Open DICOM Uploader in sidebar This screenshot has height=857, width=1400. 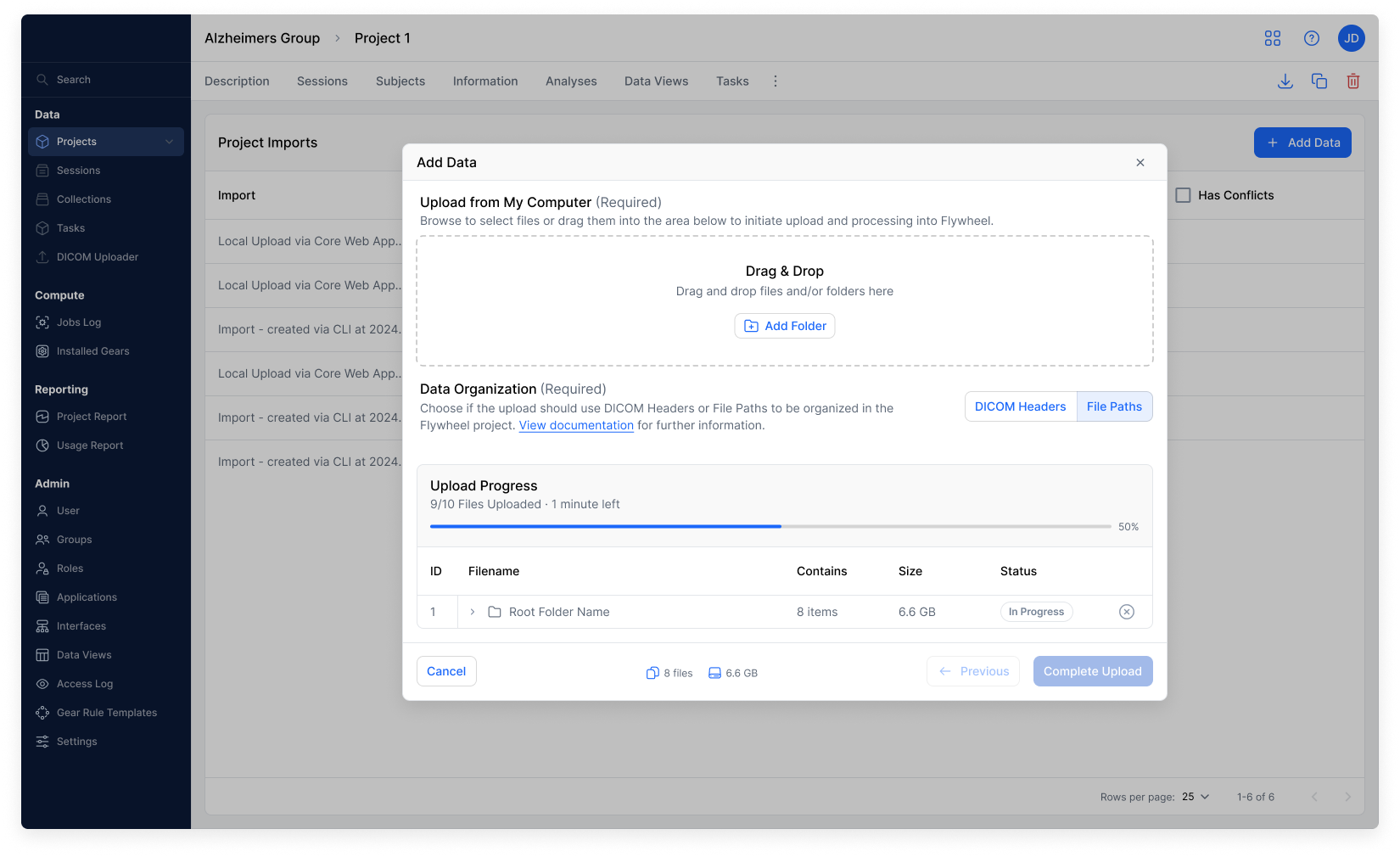(97, 257)
